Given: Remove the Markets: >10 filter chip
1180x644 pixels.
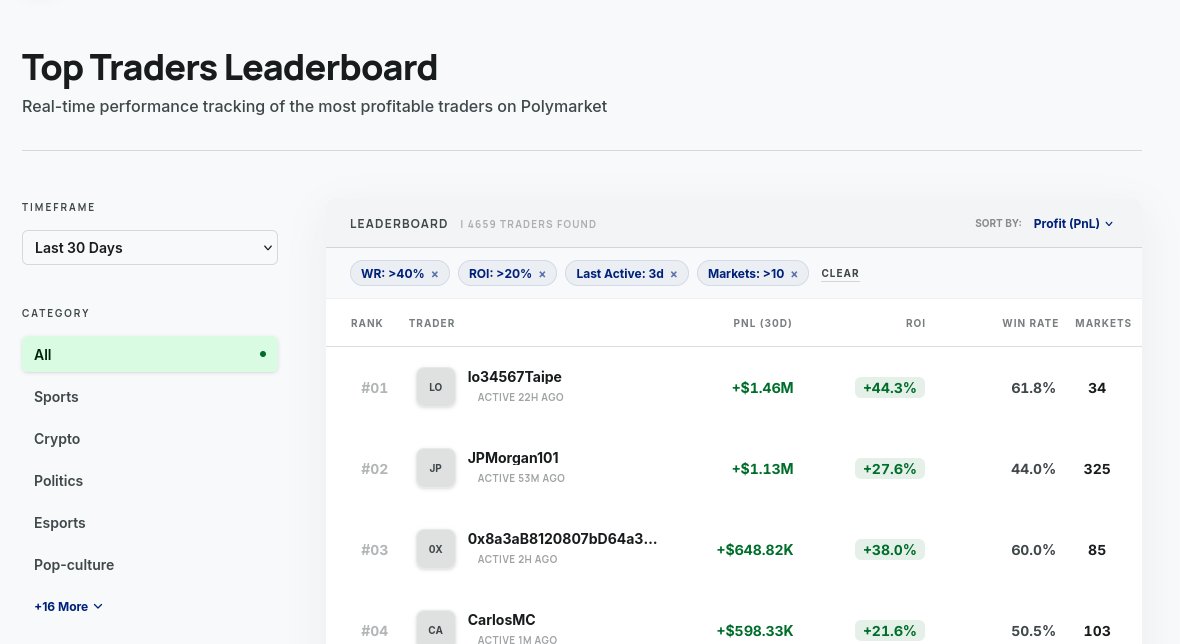Looking at the screenshot, I should pos(794,274).
